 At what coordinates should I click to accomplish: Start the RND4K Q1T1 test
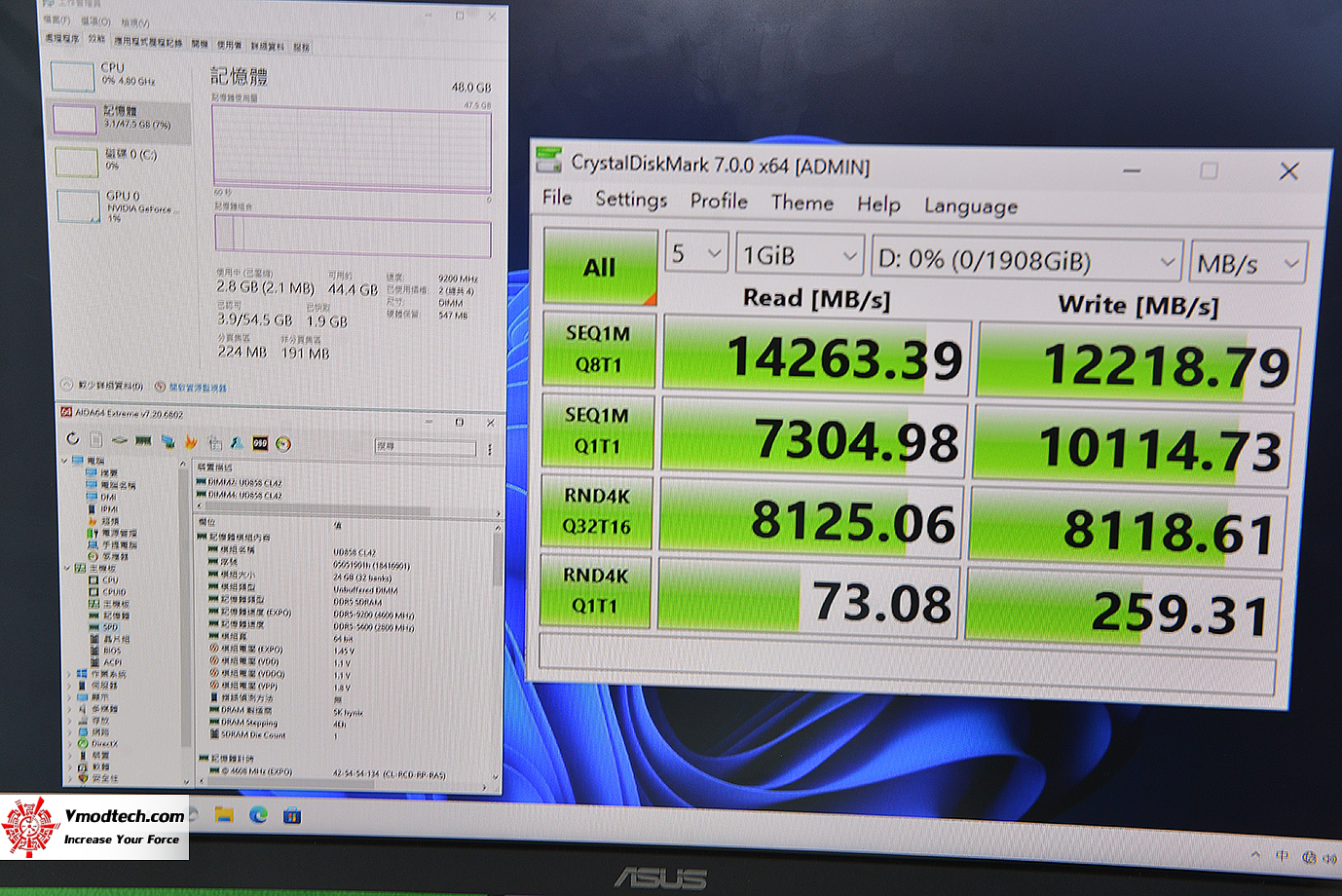tap(595, 590)
